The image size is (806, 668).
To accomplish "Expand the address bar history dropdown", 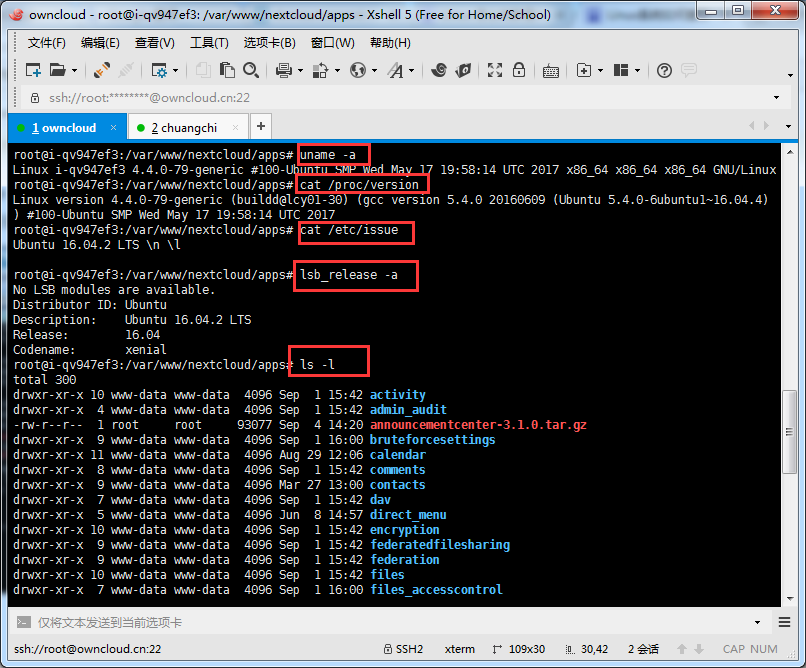I will [x=776, y=98].
